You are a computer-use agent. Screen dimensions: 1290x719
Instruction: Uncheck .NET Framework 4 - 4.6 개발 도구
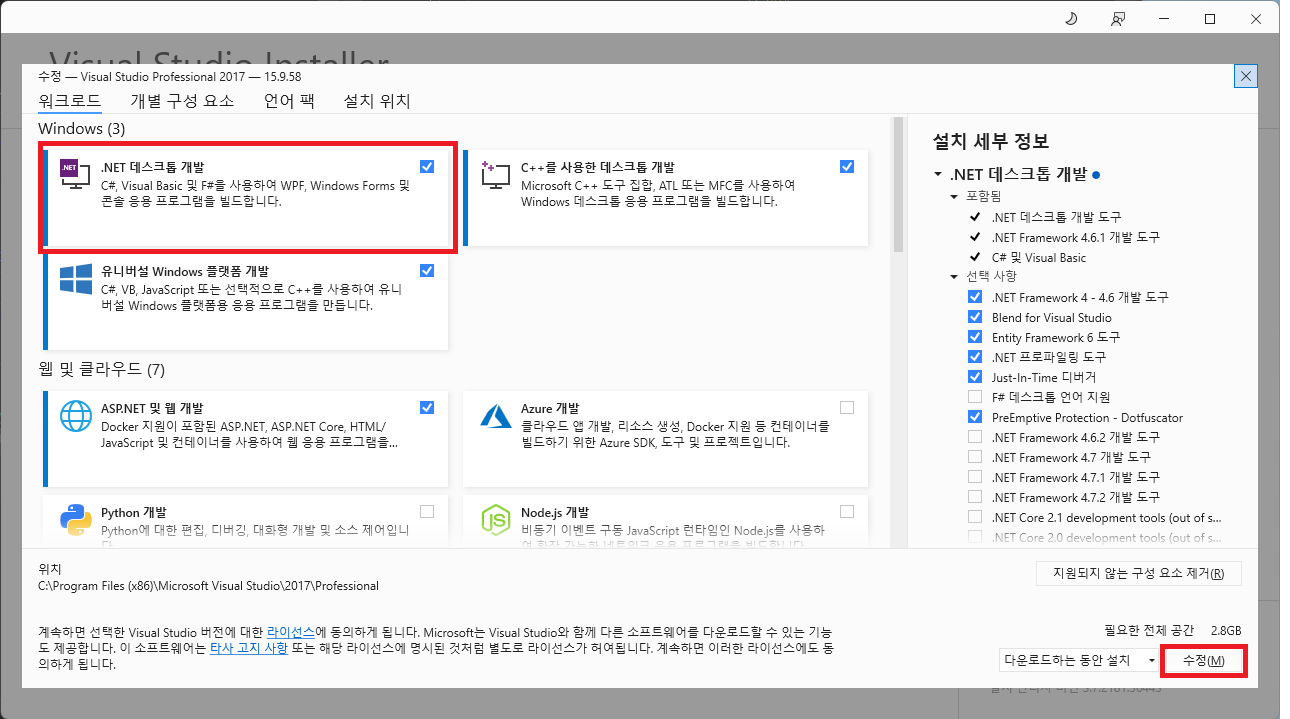pos(975,297)
